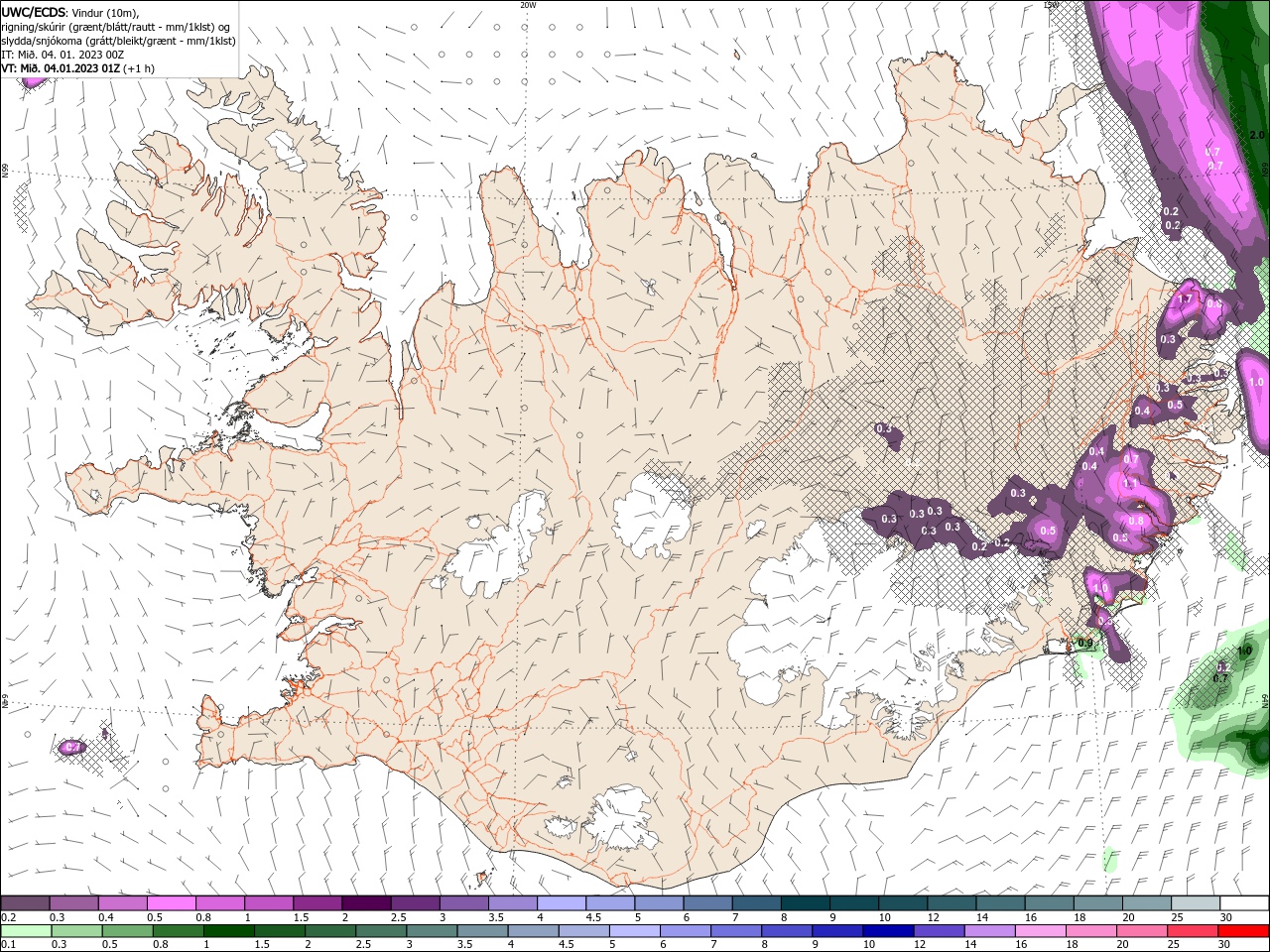Click the bold UWC/ECDS title text

click(34, 12)
